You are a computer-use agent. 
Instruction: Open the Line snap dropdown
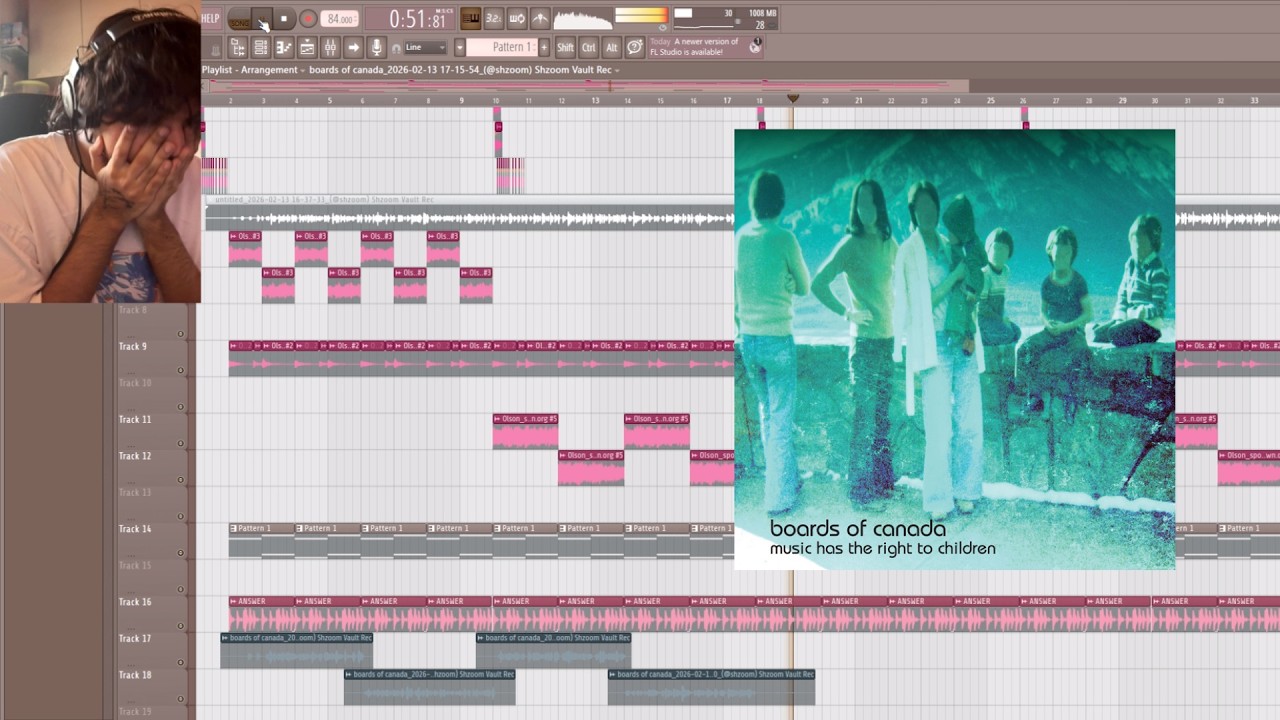pyautogui.click(x=426, y=47)
